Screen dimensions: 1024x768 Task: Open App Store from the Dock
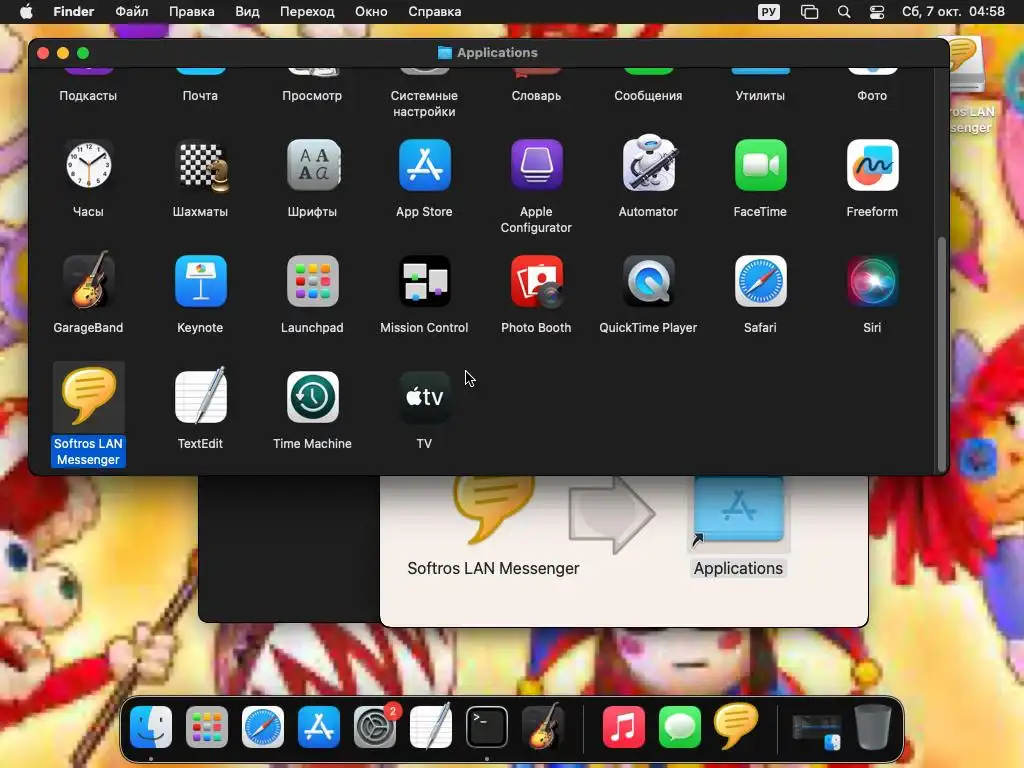[x=319, y=727]
